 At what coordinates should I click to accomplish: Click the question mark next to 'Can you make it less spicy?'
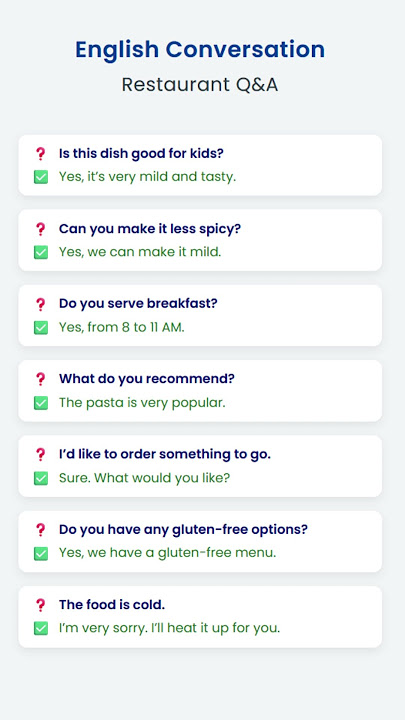pyautogui.click(x=41, y=229)
